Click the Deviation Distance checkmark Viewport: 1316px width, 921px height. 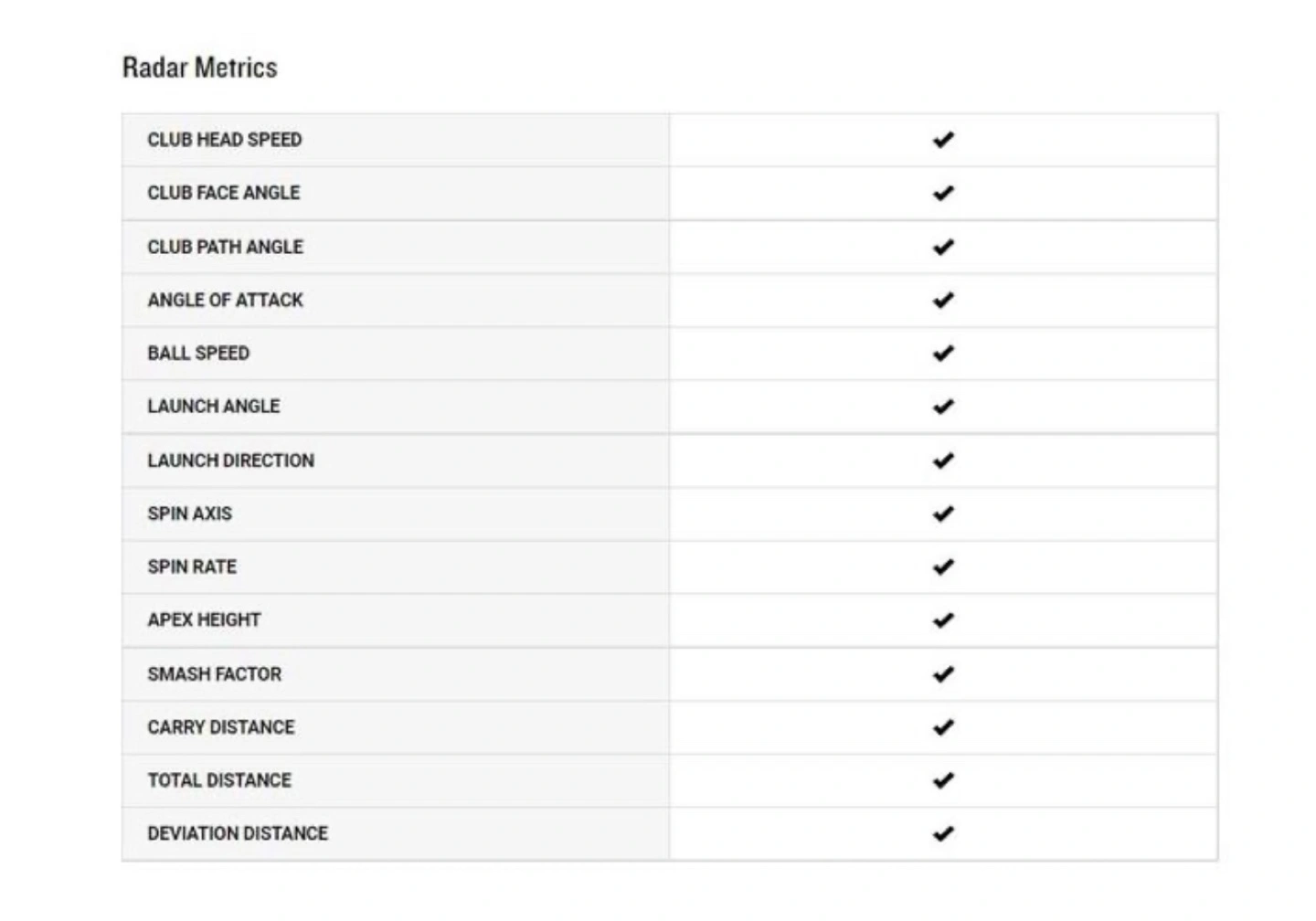(943, 833)
